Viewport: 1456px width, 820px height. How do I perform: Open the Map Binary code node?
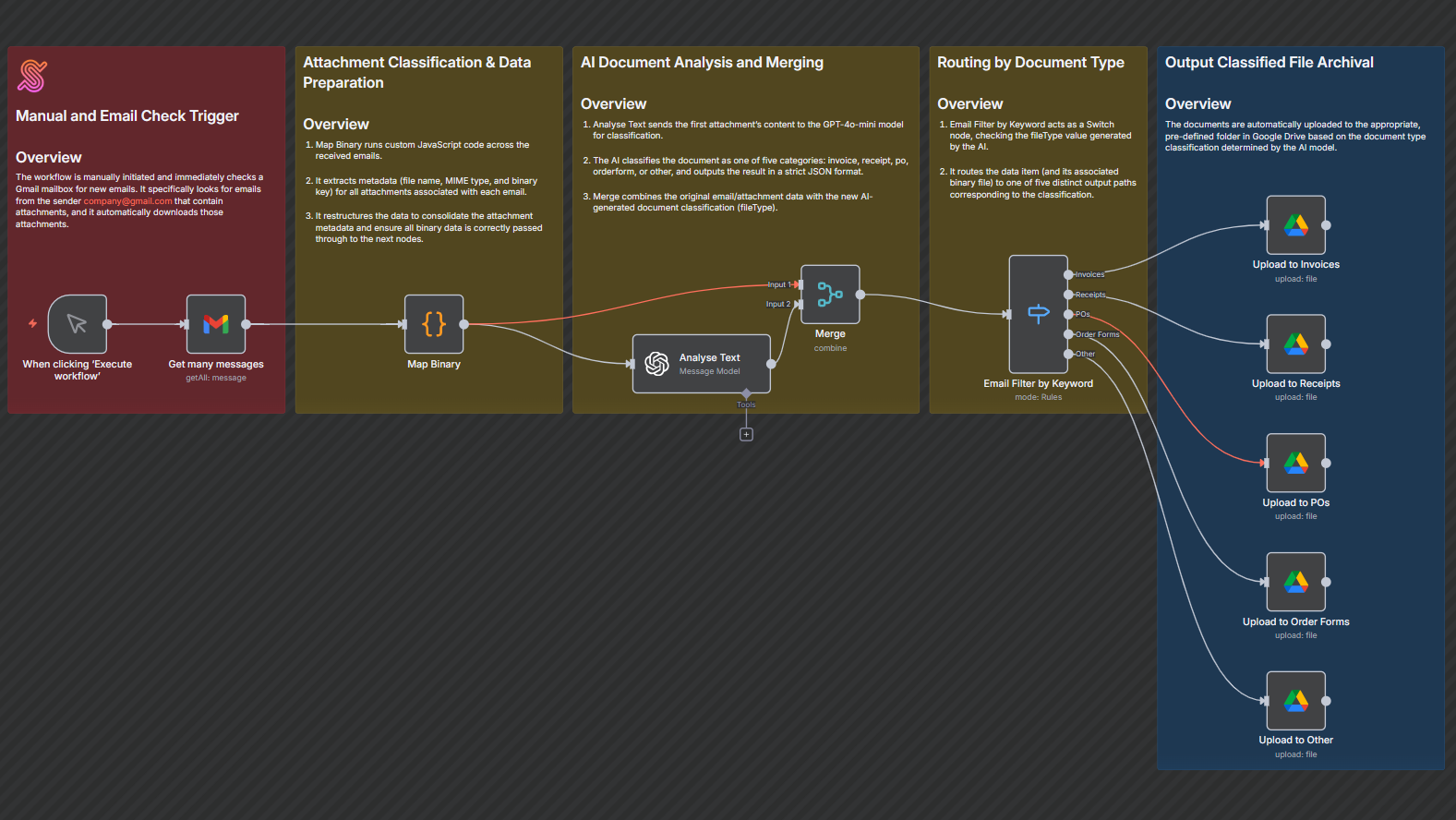(434, 324)
